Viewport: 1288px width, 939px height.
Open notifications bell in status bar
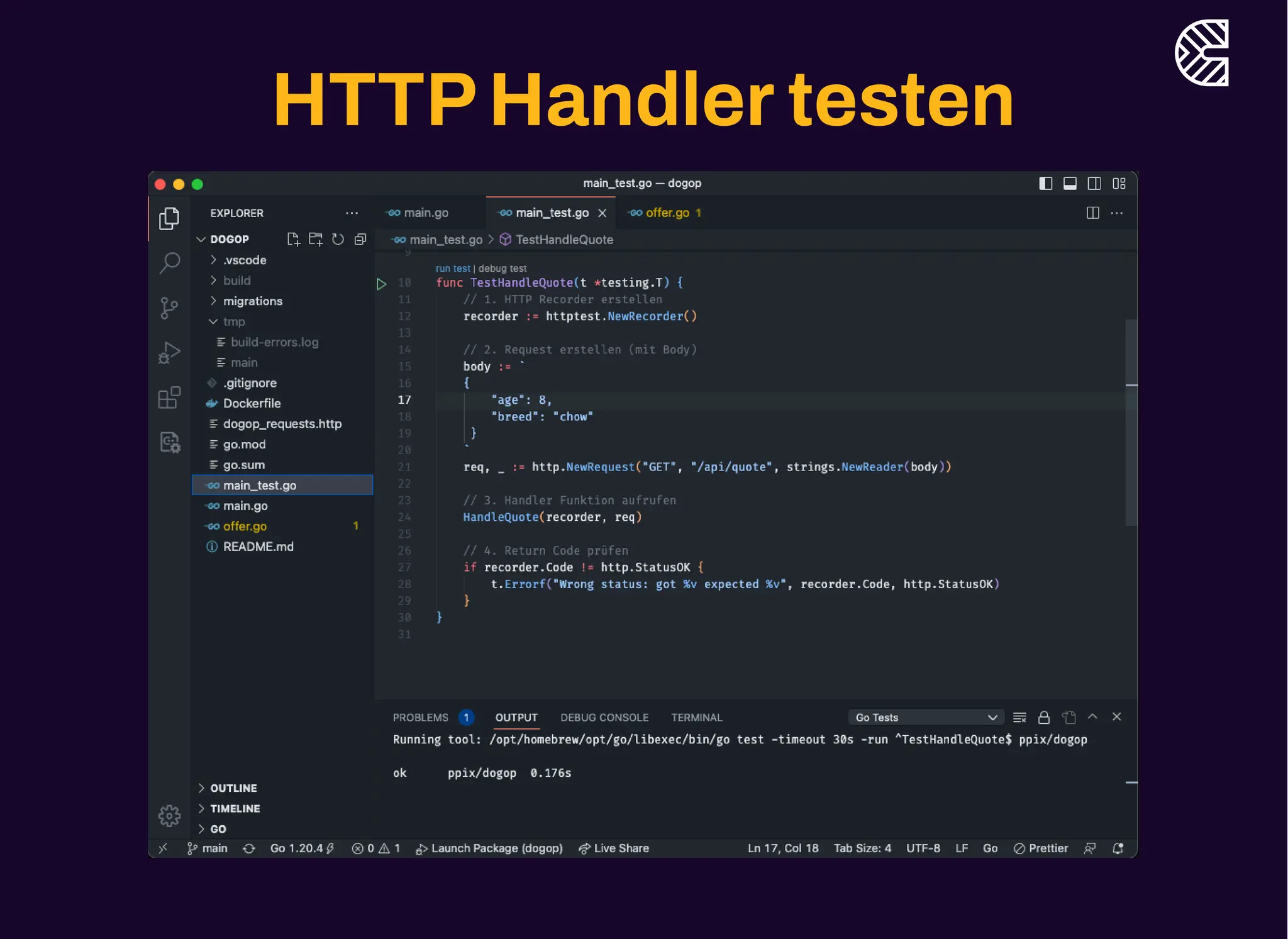coord(1118,848)
